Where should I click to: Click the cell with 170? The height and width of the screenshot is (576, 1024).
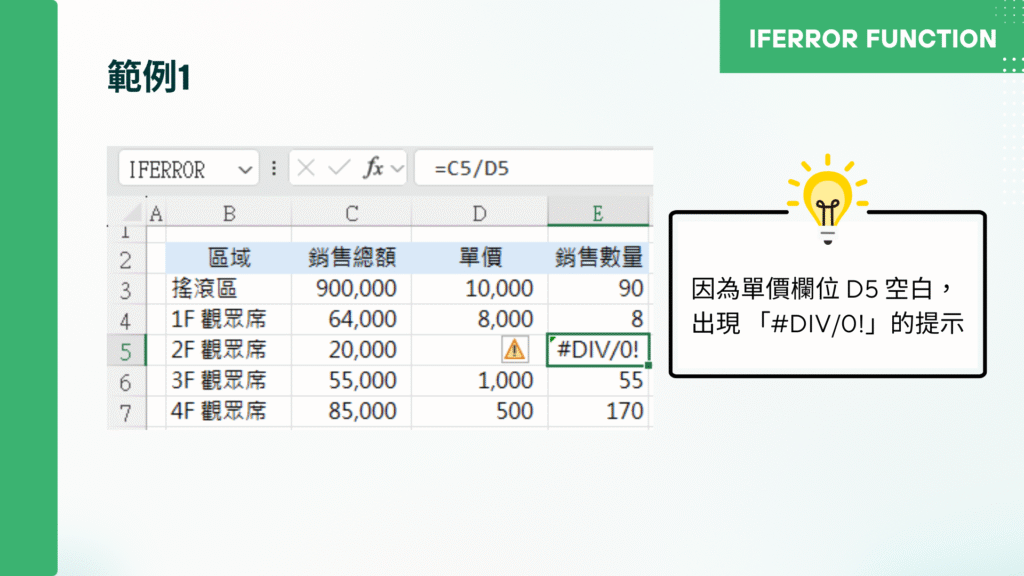click(598, 411)
